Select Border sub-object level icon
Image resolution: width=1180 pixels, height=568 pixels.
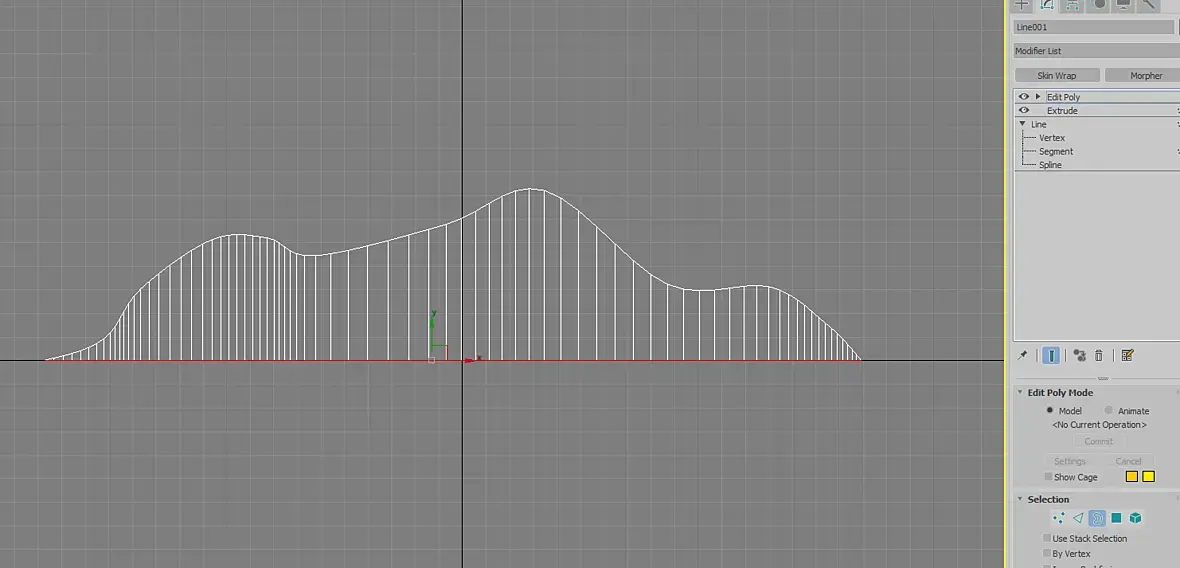(1097, 518)
